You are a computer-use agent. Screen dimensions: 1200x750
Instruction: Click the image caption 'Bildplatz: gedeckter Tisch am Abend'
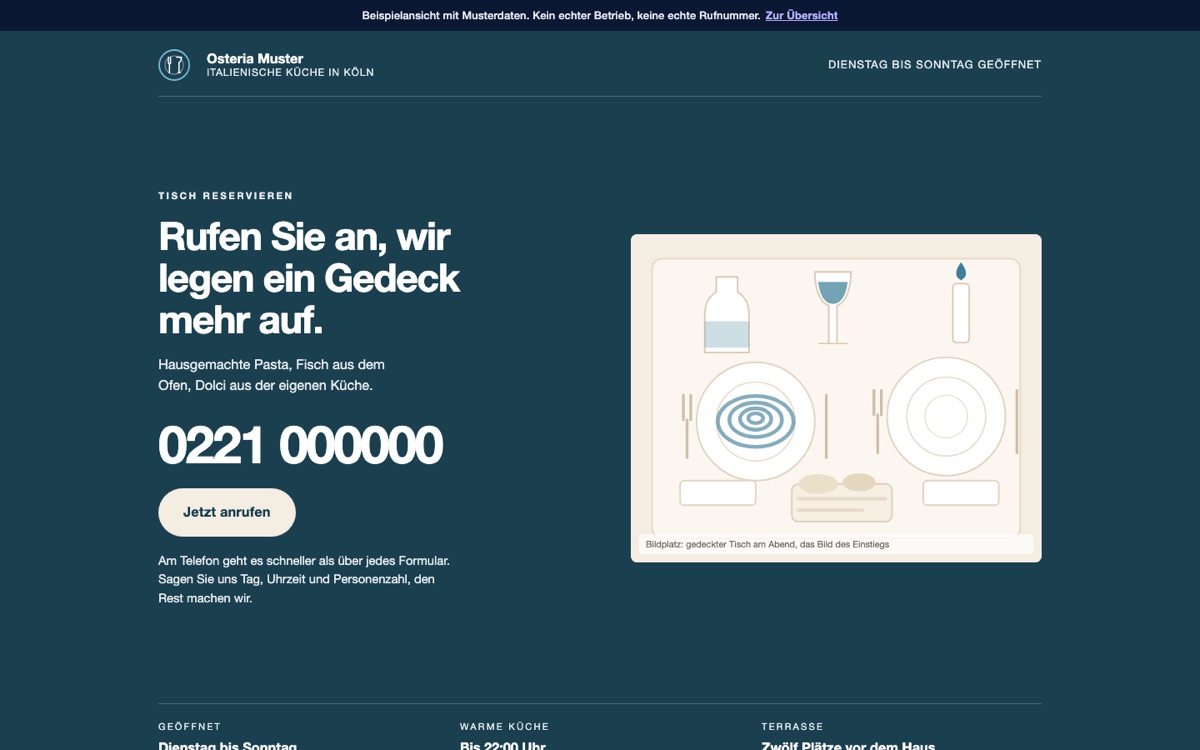pyautogui.click(x=767, y=544)
